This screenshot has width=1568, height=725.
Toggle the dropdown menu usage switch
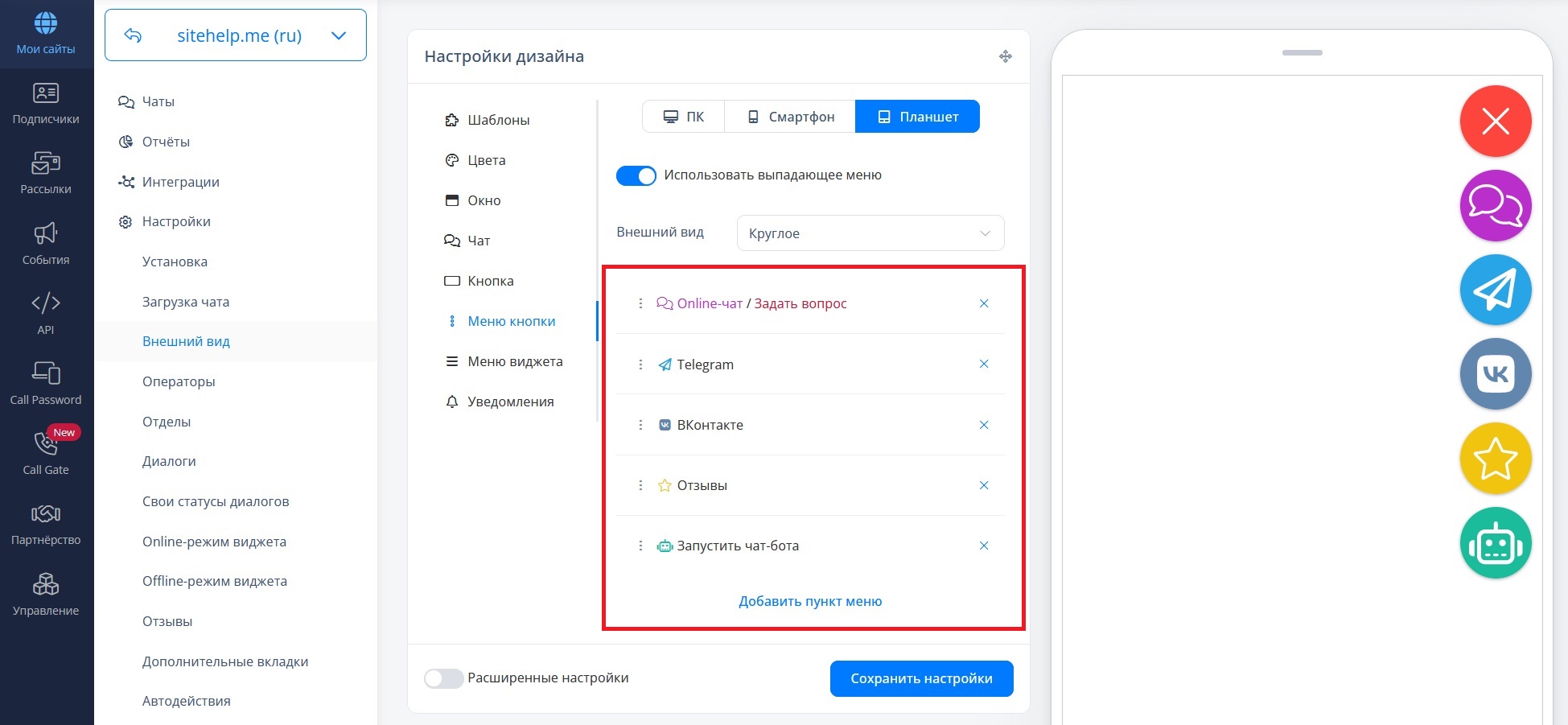point(636,175)
